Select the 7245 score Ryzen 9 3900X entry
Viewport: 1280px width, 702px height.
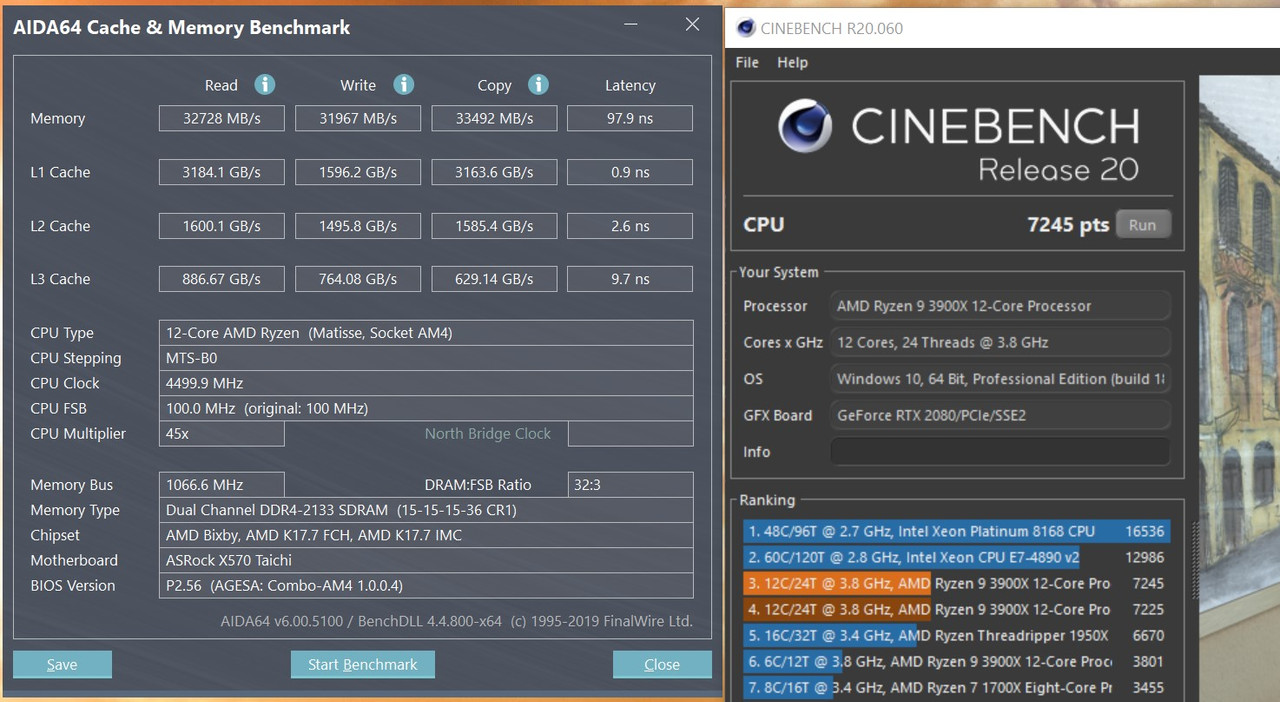click(956, 583)
